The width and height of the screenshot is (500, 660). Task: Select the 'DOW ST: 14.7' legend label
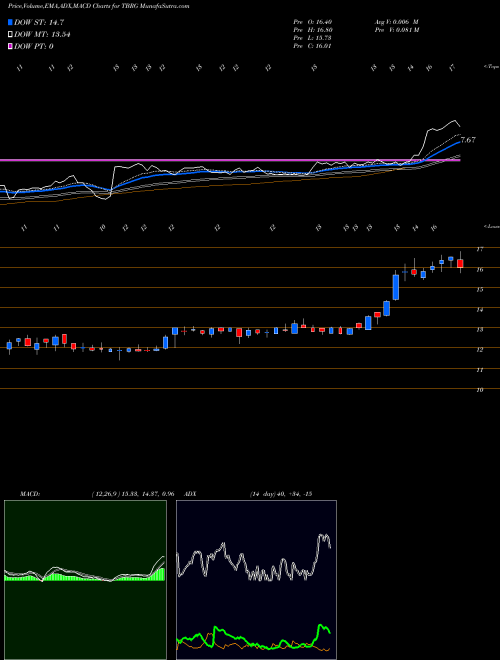pos(39,22)
